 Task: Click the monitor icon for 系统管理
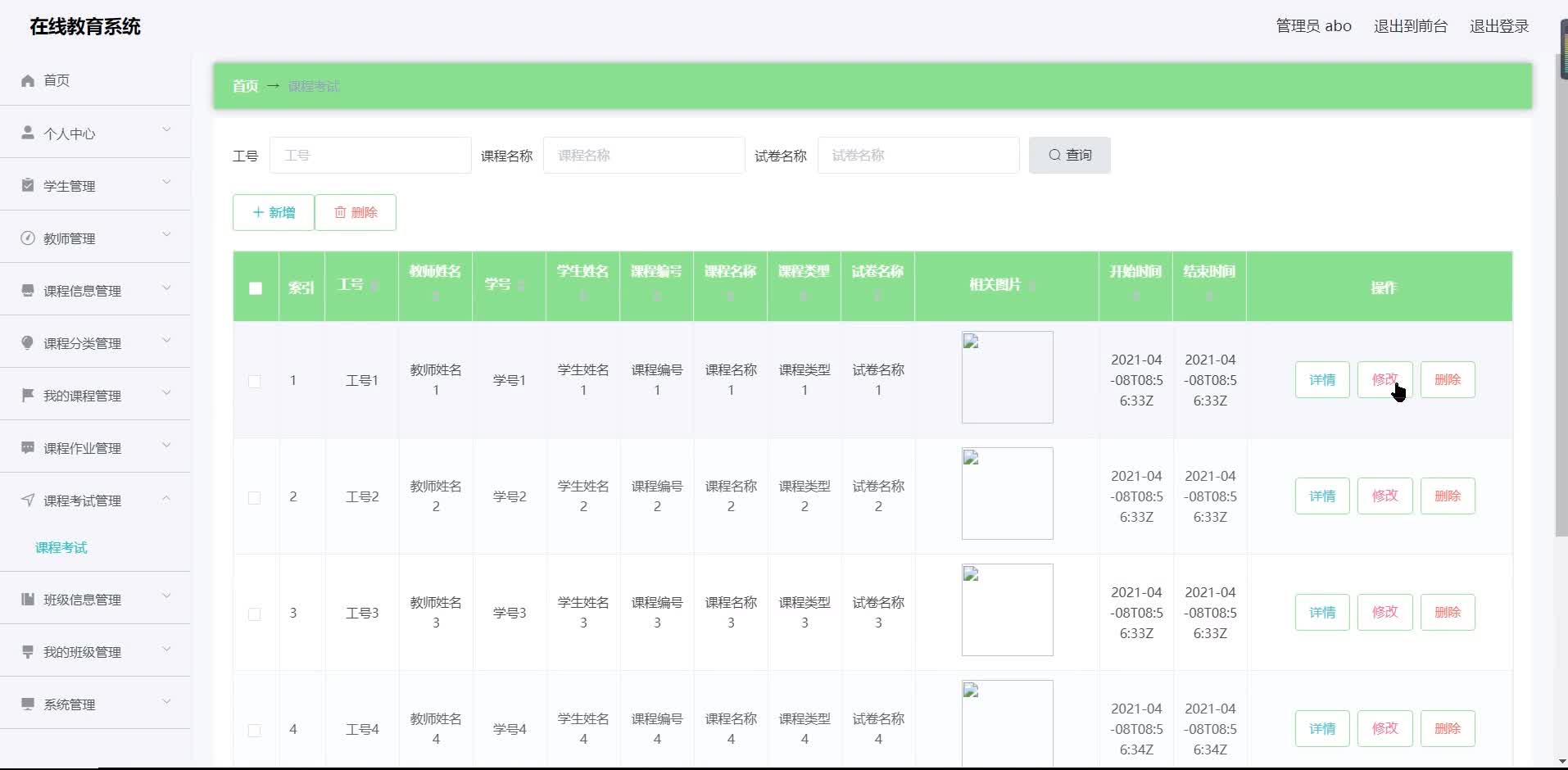coord(28,704)
